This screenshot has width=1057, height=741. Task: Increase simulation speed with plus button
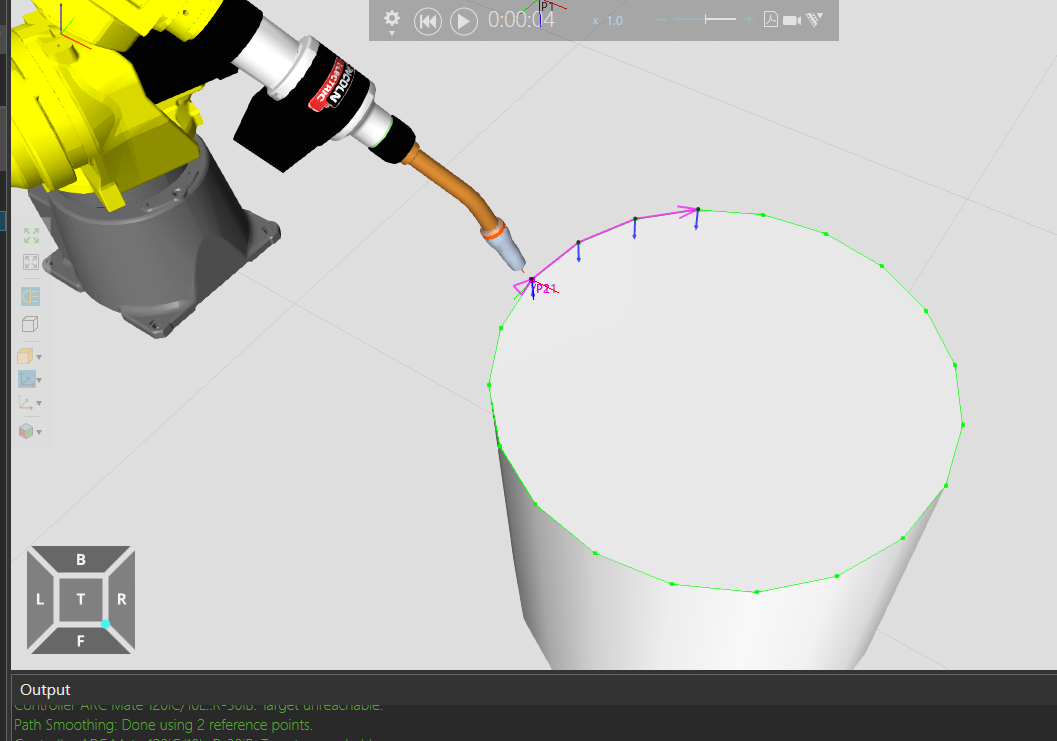[x=749, y=20]
